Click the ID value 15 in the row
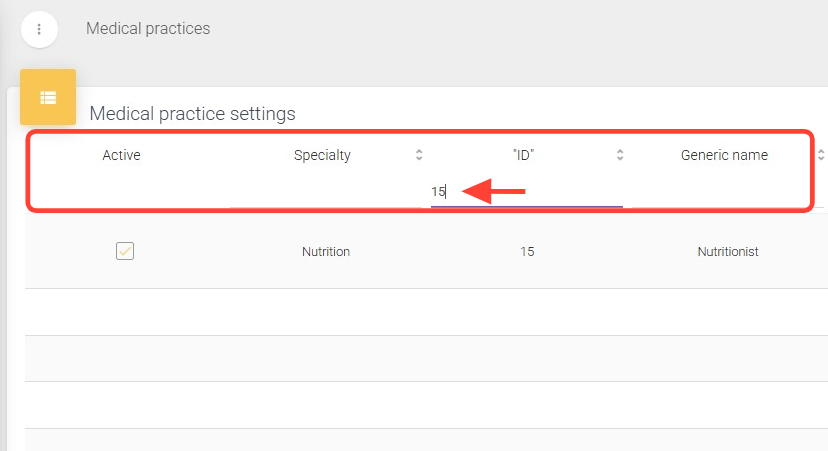This screenshot has width=828, height=451. (x=527, y=252)
